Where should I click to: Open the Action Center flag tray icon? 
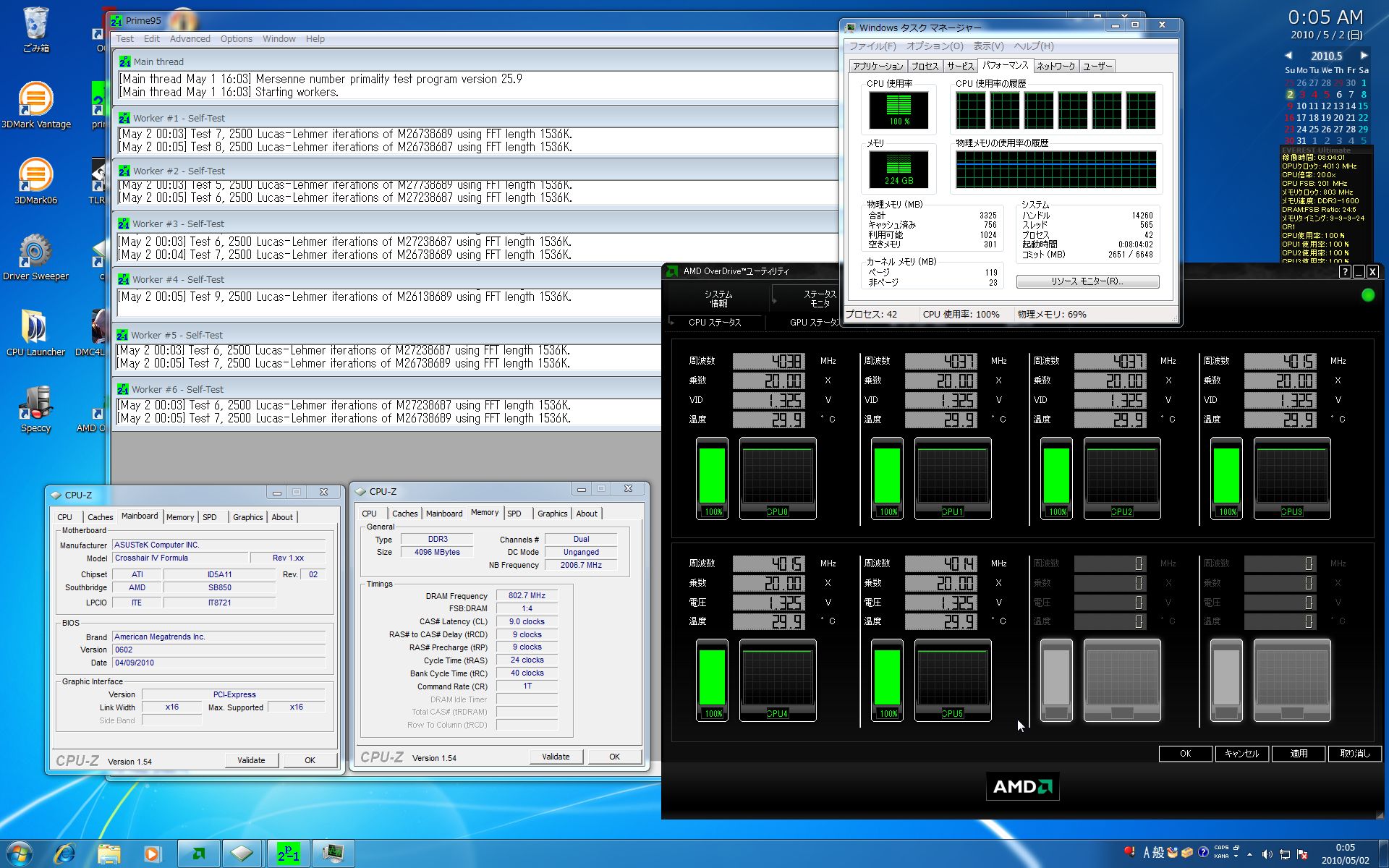(1302, 854)
